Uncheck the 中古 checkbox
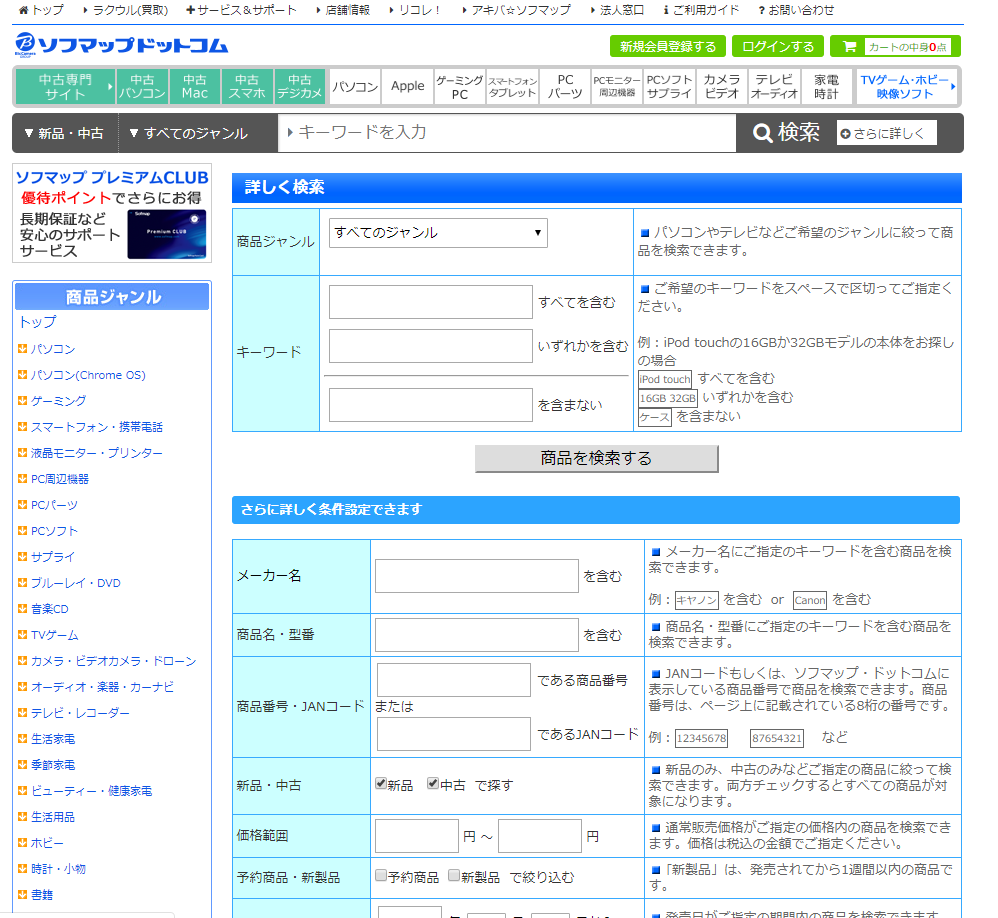 (x=433, y=784)
